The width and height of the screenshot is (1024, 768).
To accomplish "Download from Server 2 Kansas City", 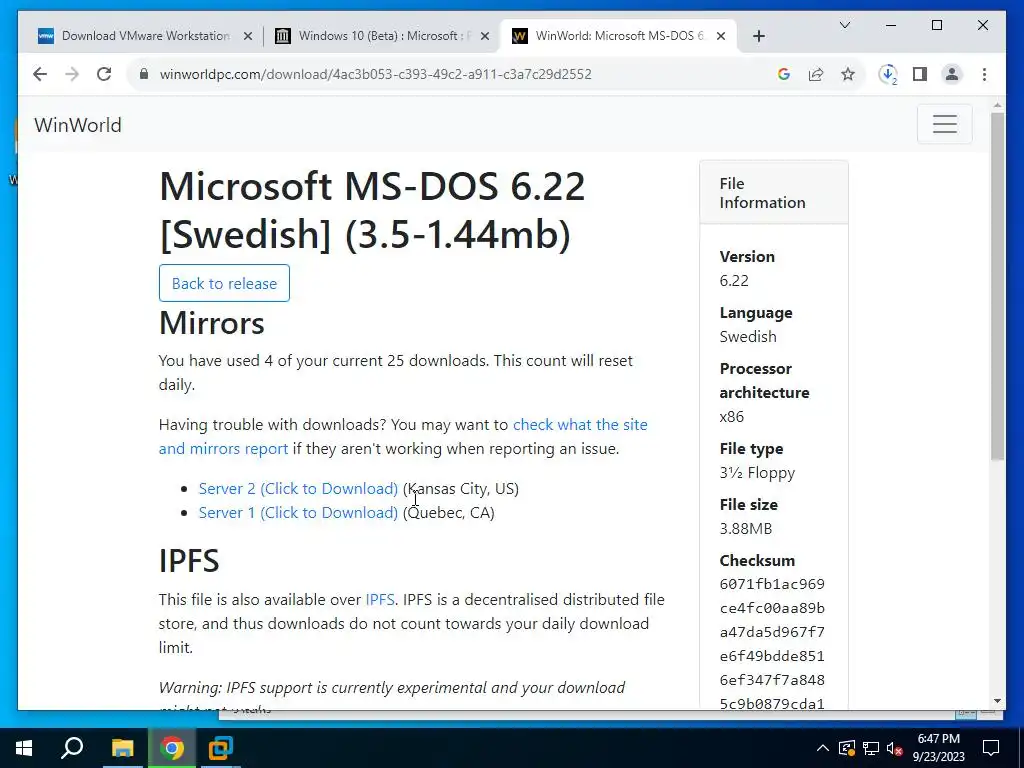I will pyautogui.click(x=298, y=488).
